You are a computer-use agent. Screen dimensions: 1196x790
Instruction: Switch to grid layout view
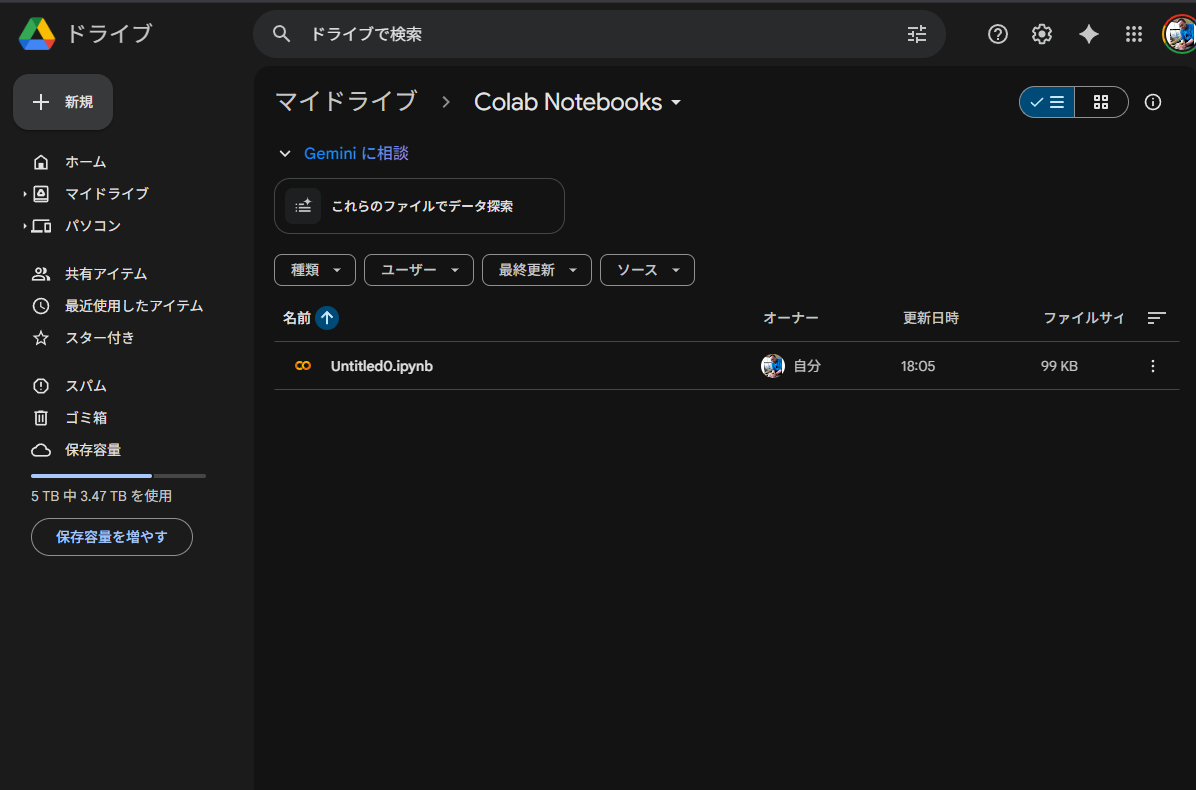tap(1101, 102)
